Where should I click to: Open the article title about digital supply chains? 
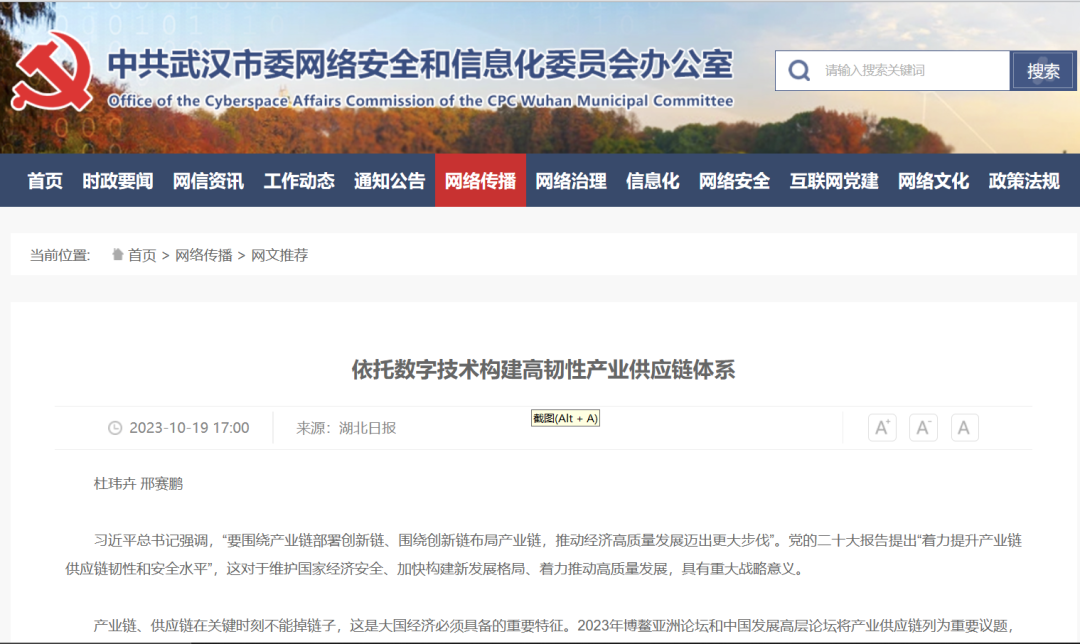(540, 369)
